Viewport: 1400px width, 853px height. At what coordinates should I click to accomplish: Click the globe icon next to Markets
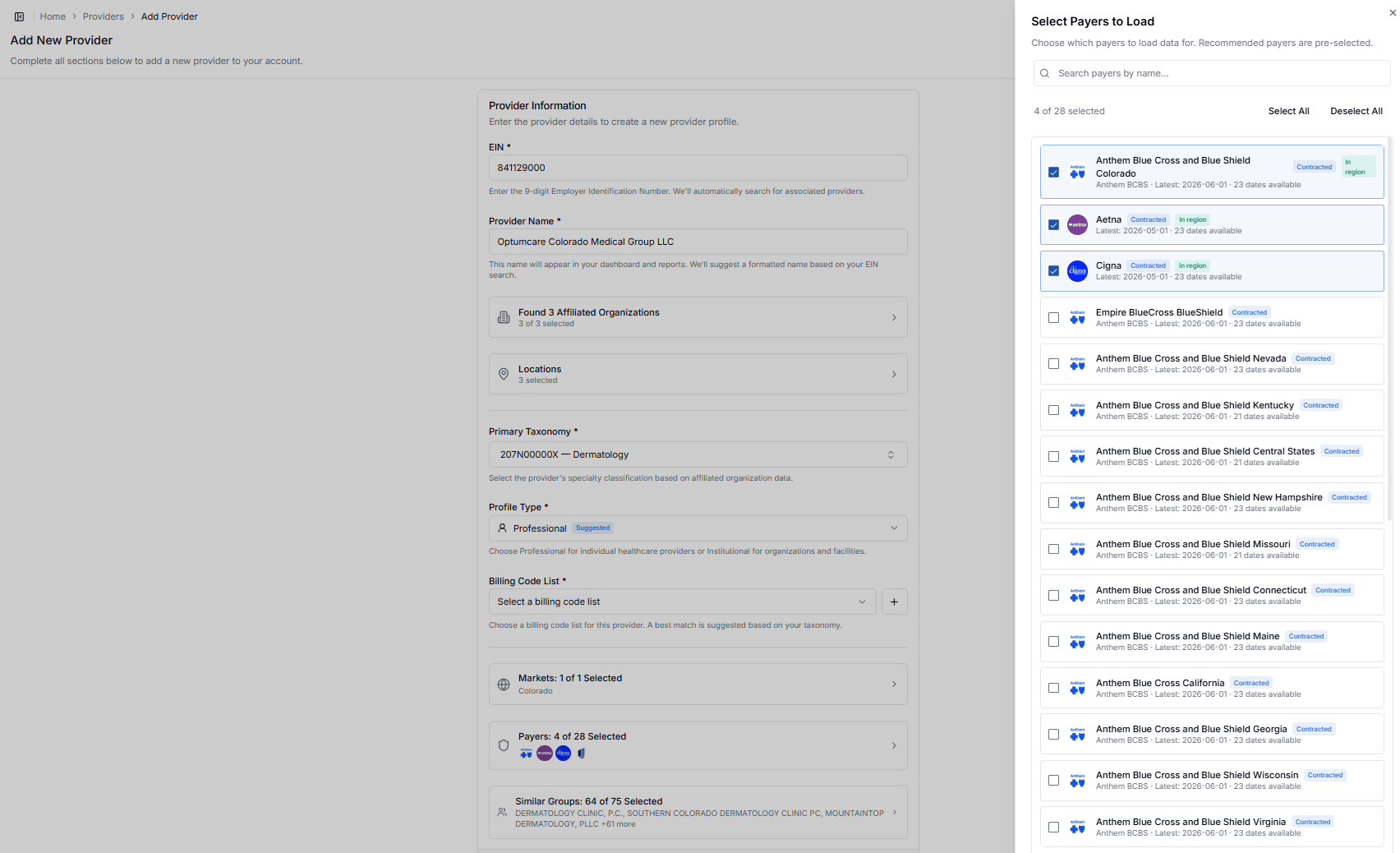pos(504,685)
